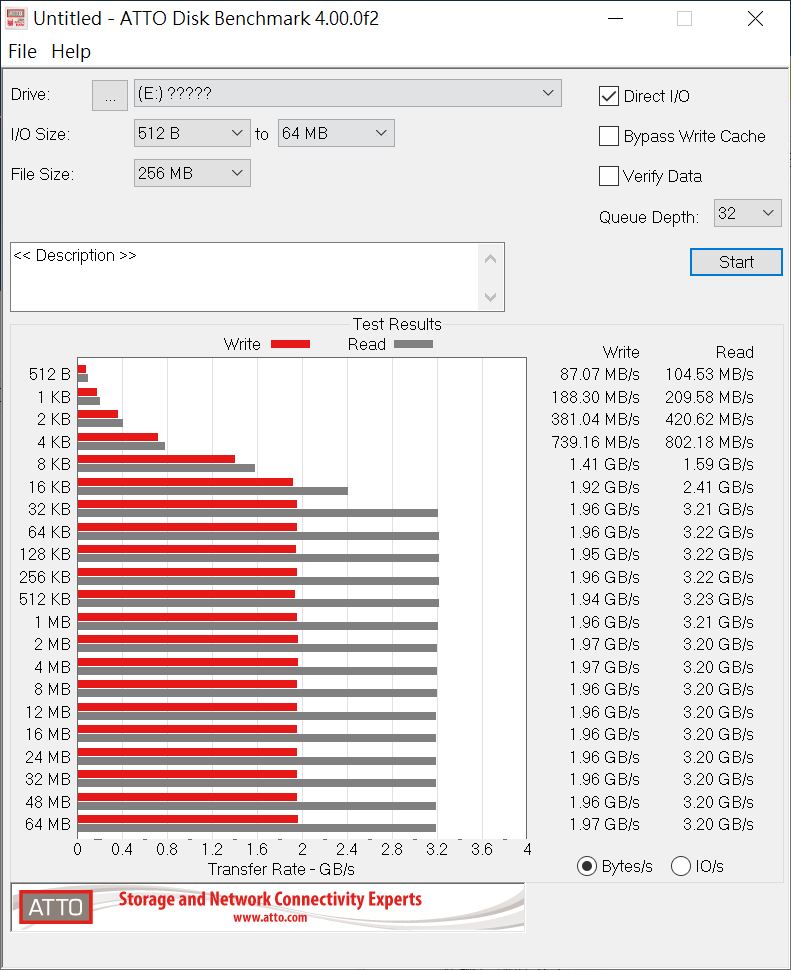Close the ATTO Disk Benchmark window
791x970 pixels.
coord(755,19)
